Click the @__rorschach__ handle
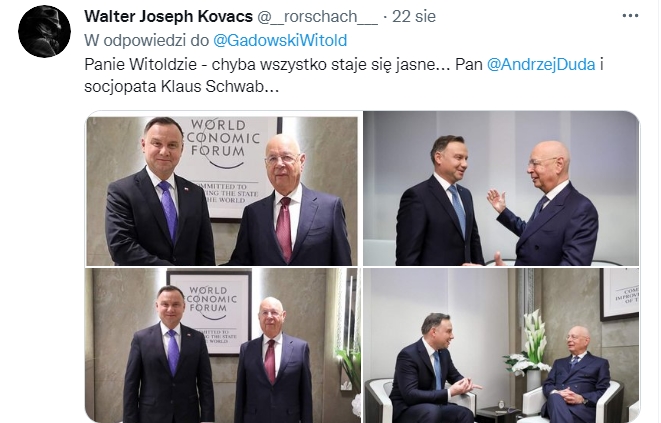This screenshot has height=423, width=661. pos(317,16)
